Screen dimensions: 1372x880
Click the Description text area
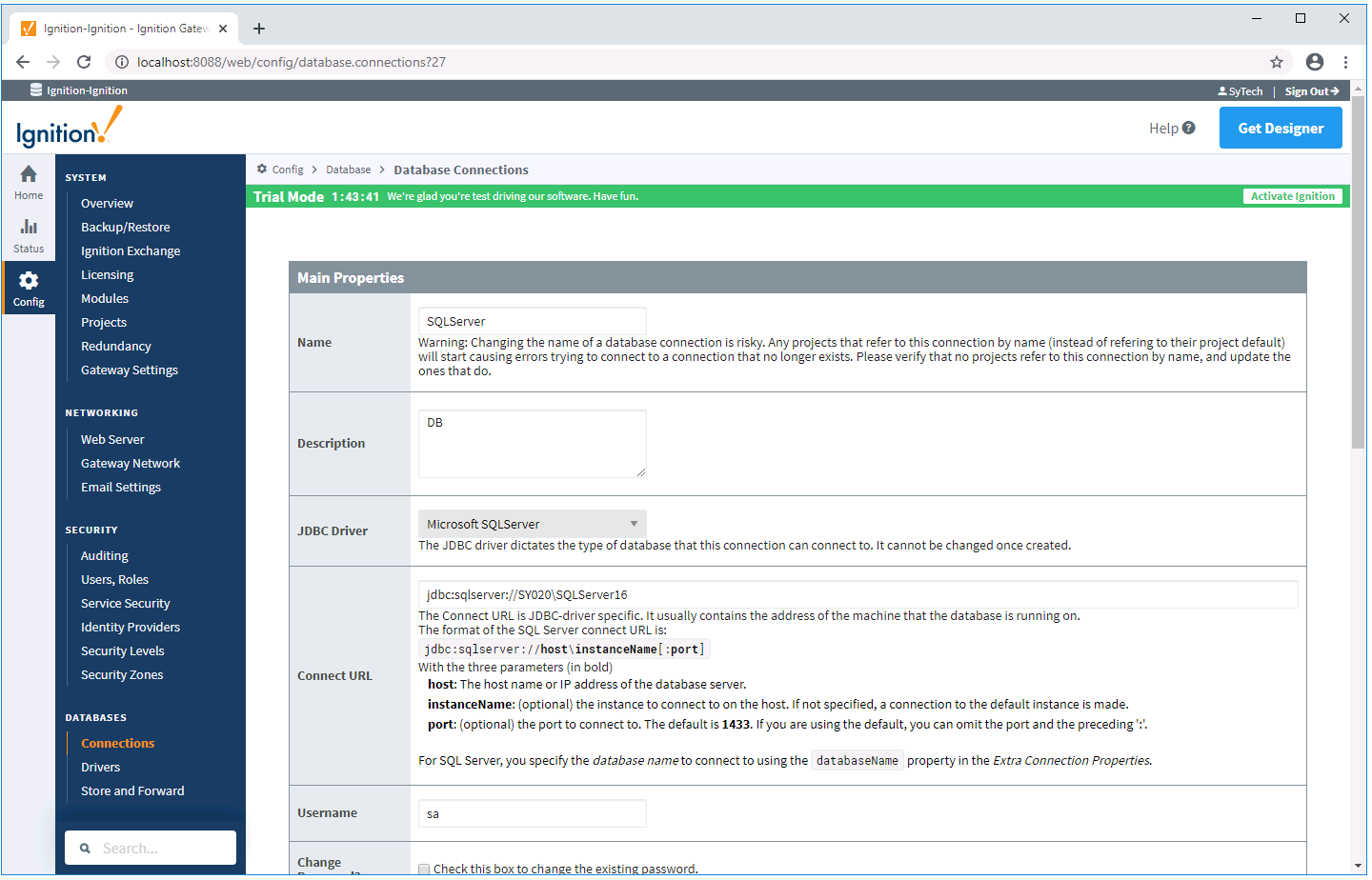tap(533, 444)
